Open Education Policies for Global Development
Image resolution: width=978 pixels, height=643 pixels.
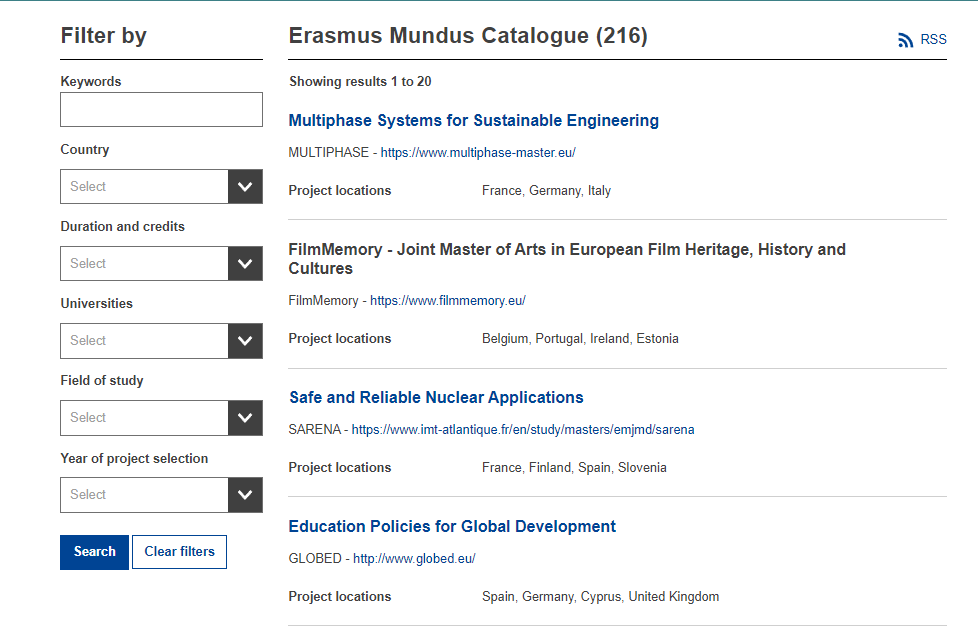pyautogui.click(x=452, y=526)
